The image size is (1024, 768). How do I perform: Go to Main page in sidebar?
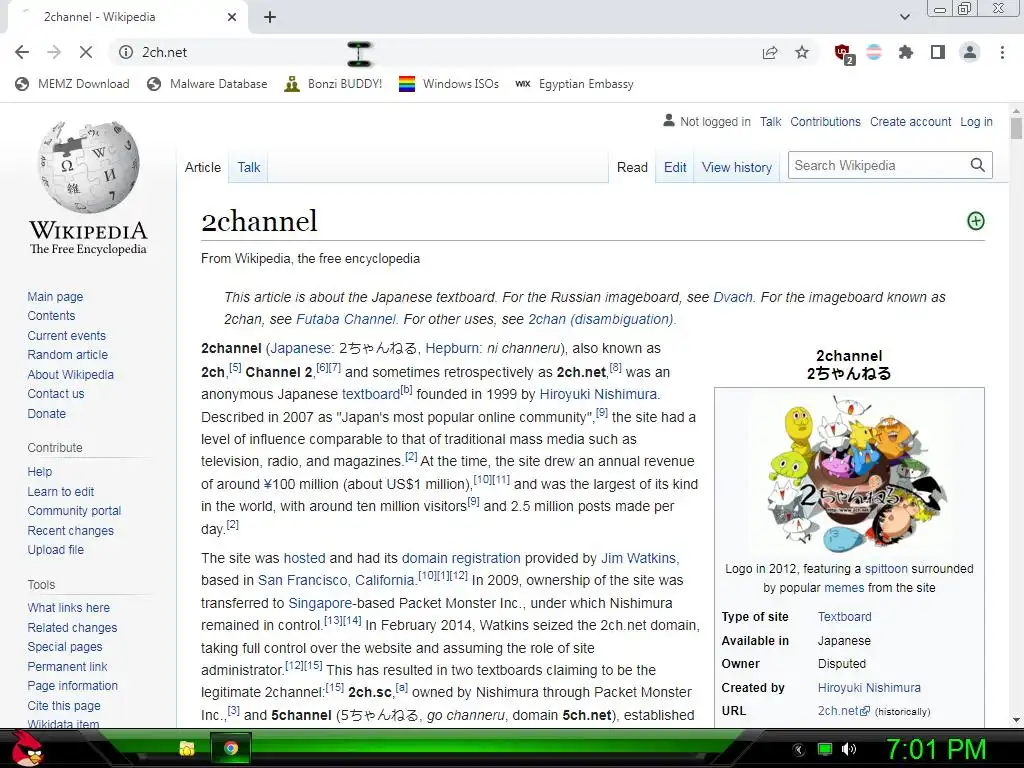pyautogui.click(x=56, y=296)
